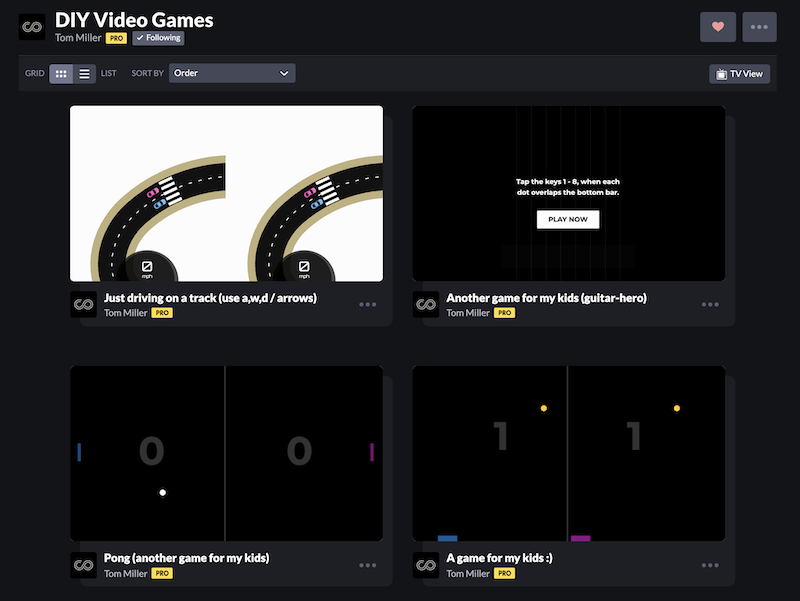The height and width of the screenshot is (601, 800).
Task: Click the speedometer mph gauge in left track preview
Action: (147, 267)
